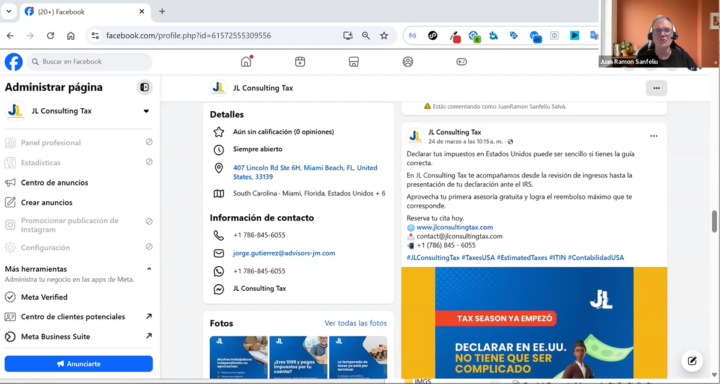Click the Facebook logo
This screenshot has height=384, width=720.
click(x=14, y=62)
